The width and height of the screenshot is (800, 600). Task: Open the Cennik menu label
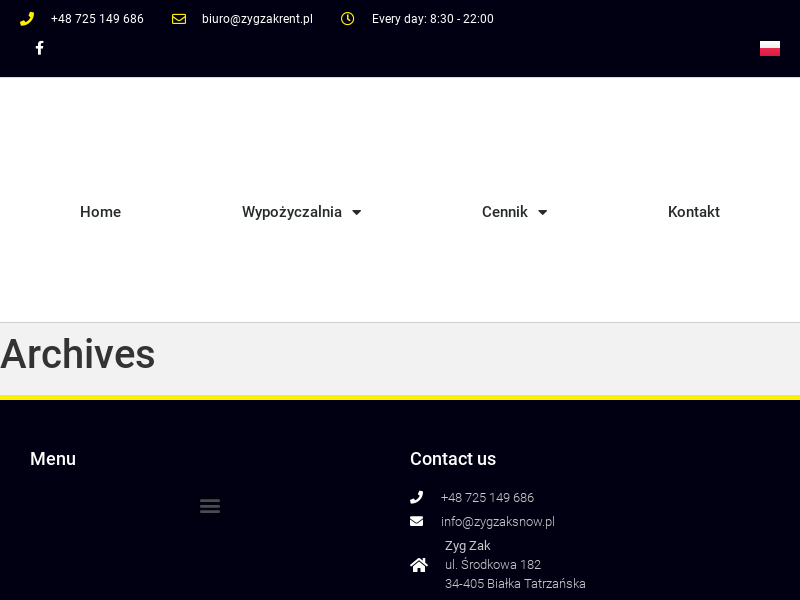pyautogui.click(x=504, y=212)
